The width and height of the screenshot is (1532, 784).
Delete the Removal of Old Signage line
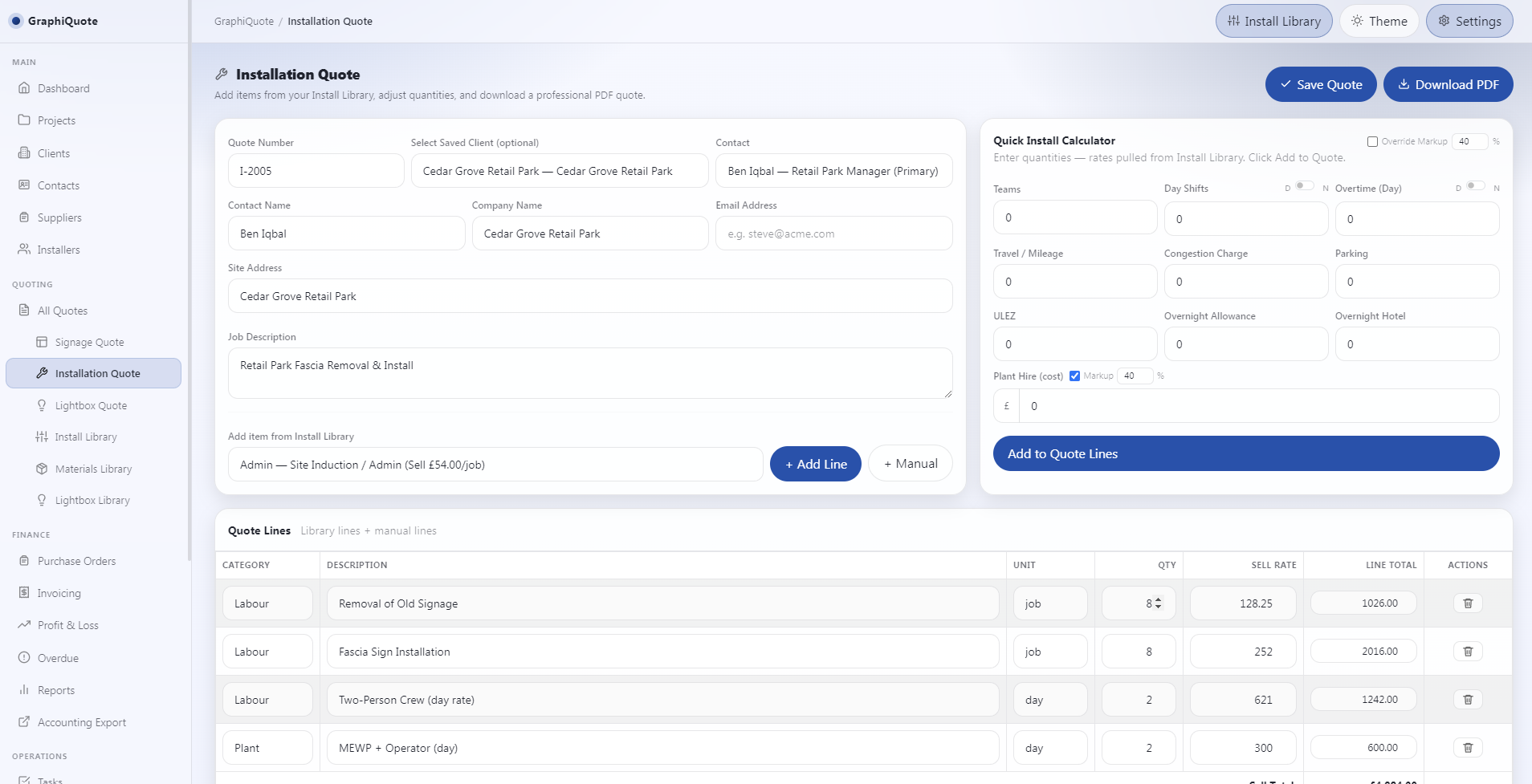coord(1467,603)
